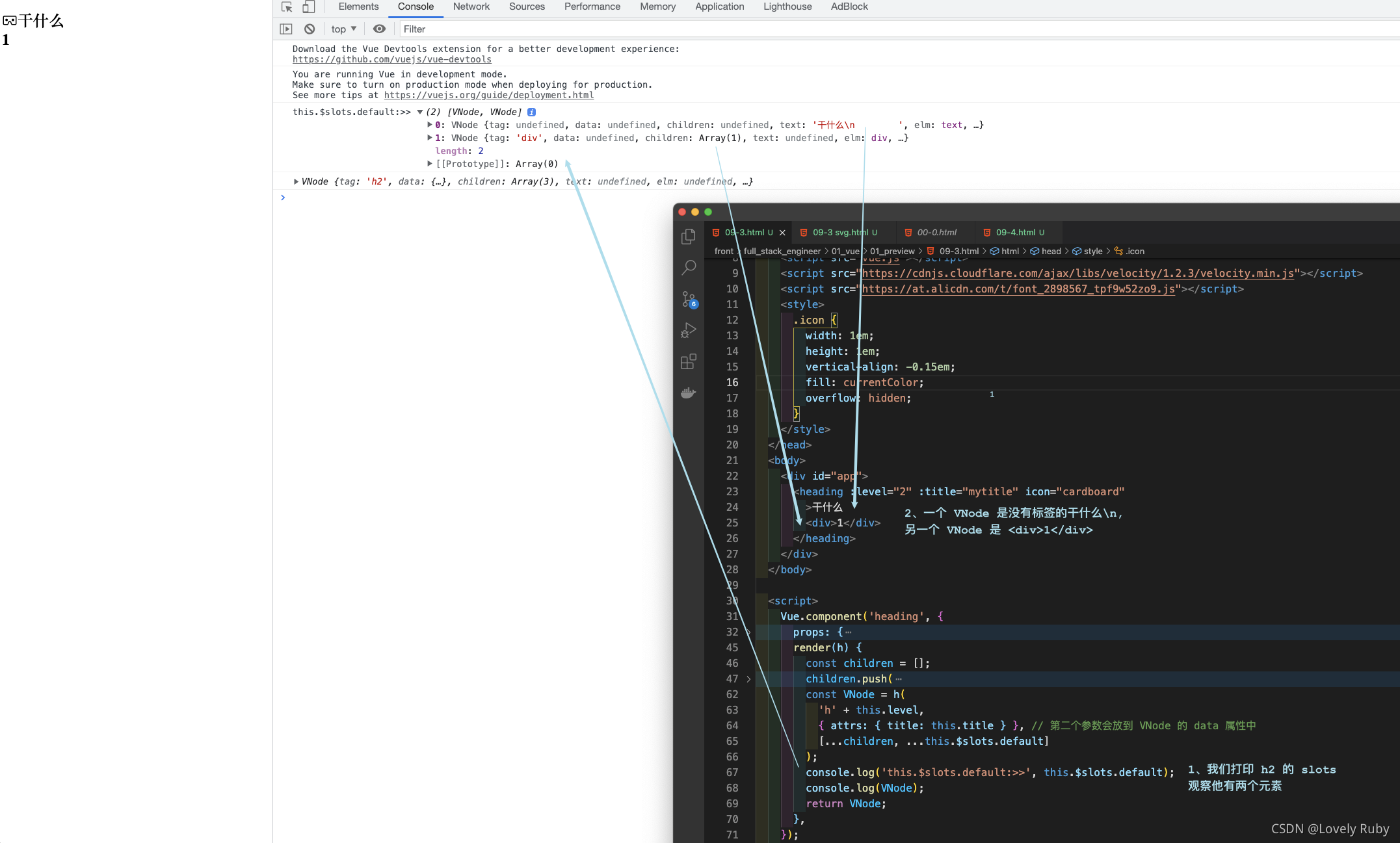Click the inspect element picker icon

pyautogui.click(x=287, y=7)
